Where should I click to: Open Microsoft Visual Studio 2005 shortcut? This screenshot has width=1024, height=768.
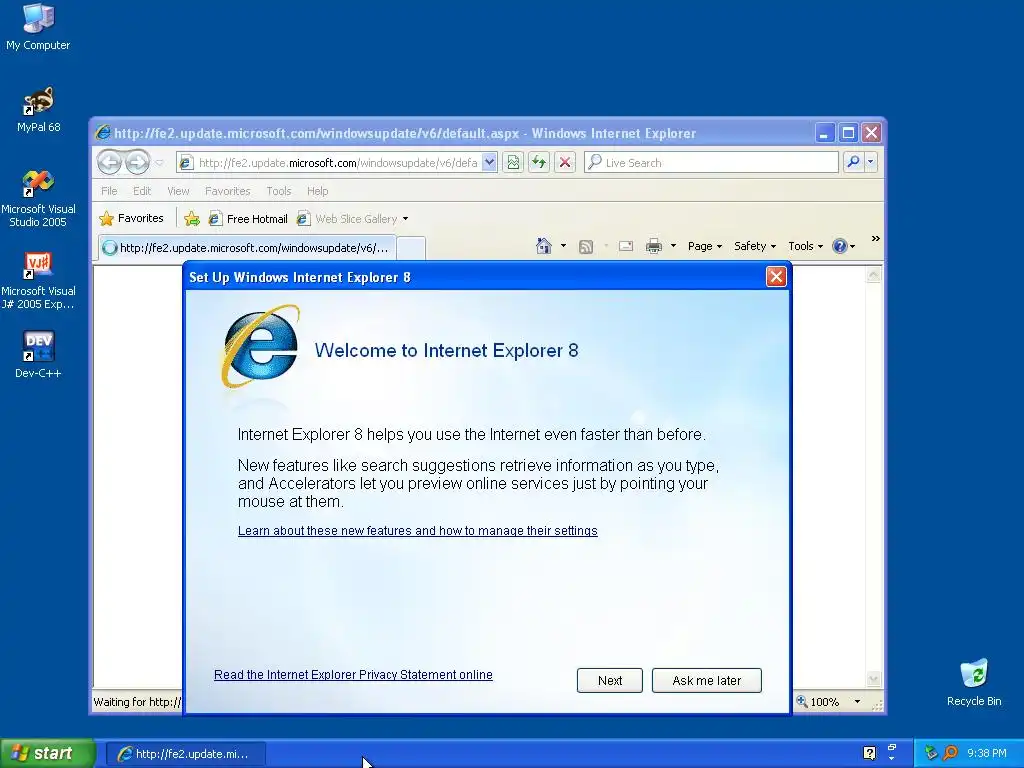(38, 199)
